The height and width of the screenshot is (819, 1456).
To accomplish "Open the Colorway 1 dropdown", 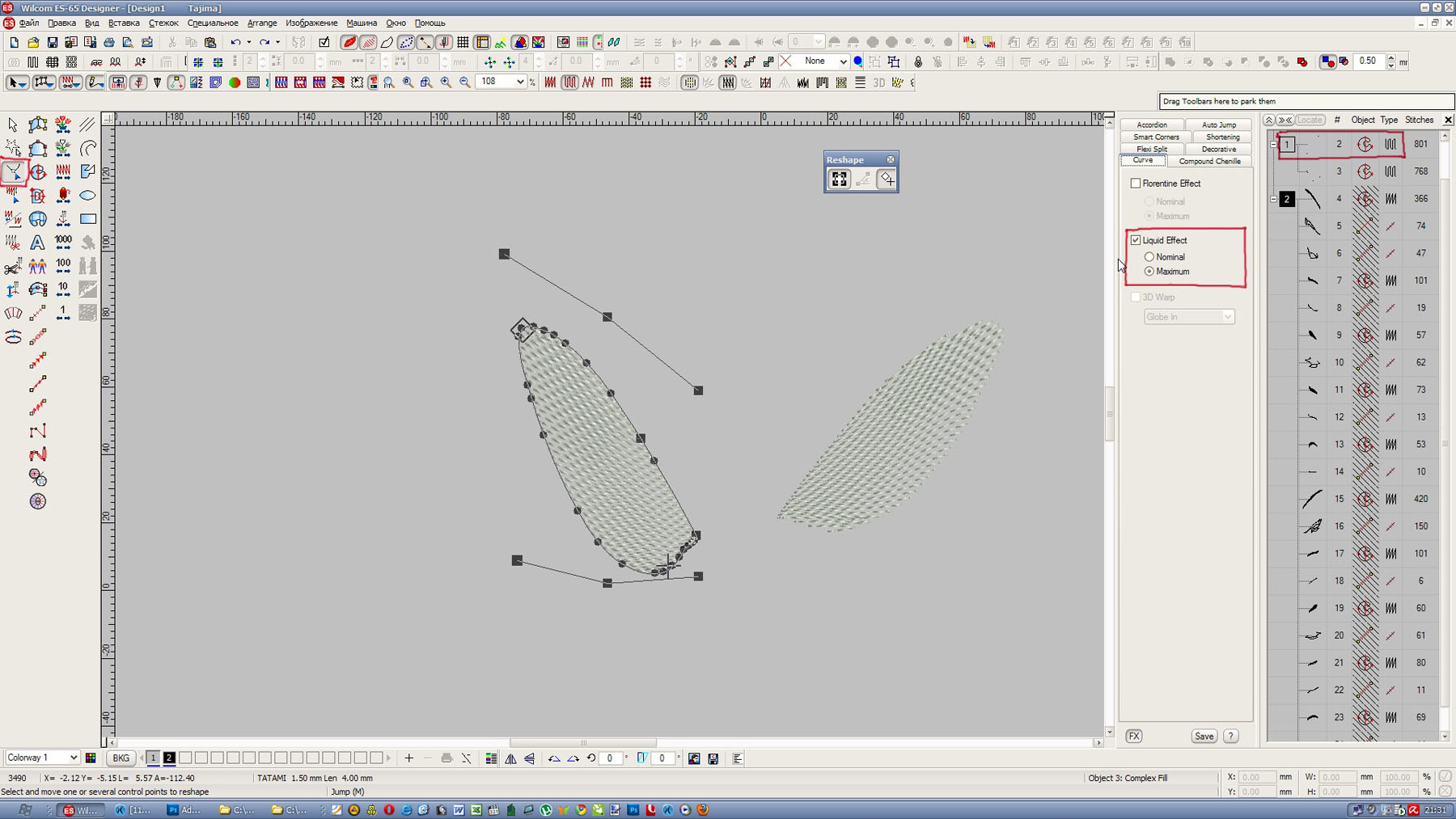I will 73,758.
